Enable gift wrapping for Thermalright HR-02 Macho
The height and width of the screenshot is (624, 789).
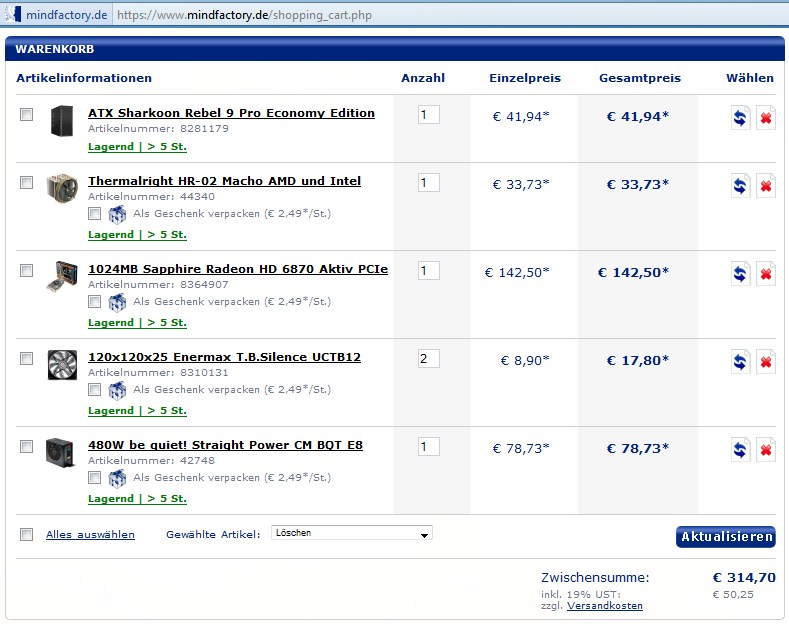click(94, 213)
